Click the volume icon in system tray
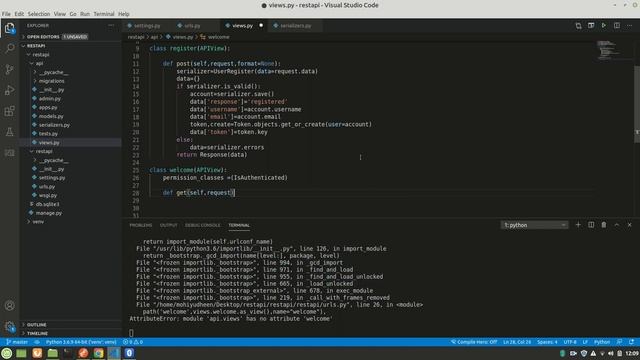Screen dimensions: 640x360 coord(611,353)
